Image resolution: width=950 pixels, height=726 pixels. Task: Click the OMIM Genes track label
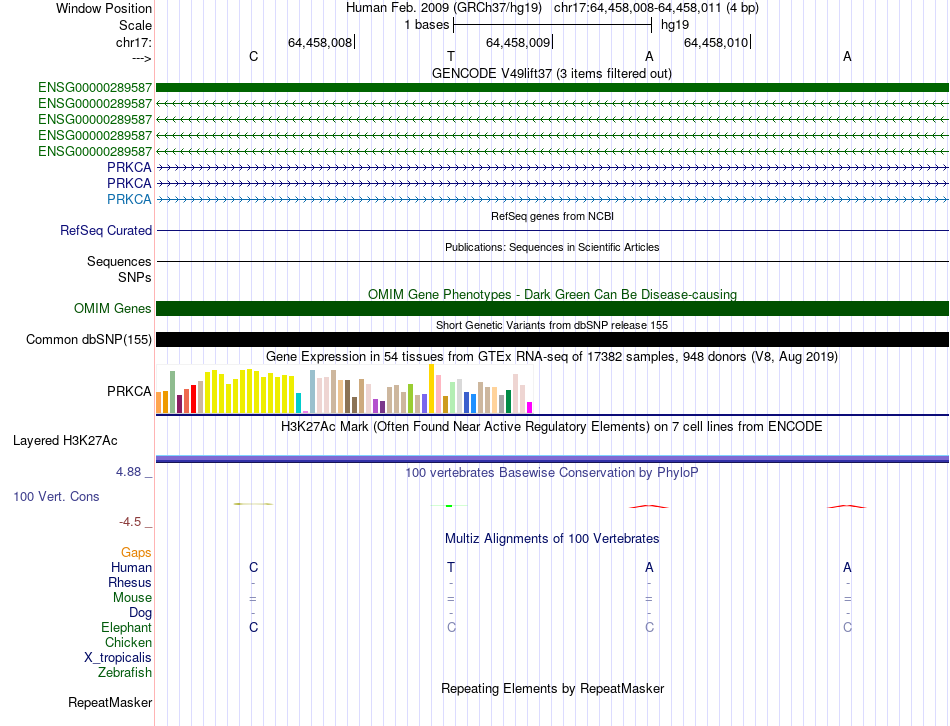(112, 308)
